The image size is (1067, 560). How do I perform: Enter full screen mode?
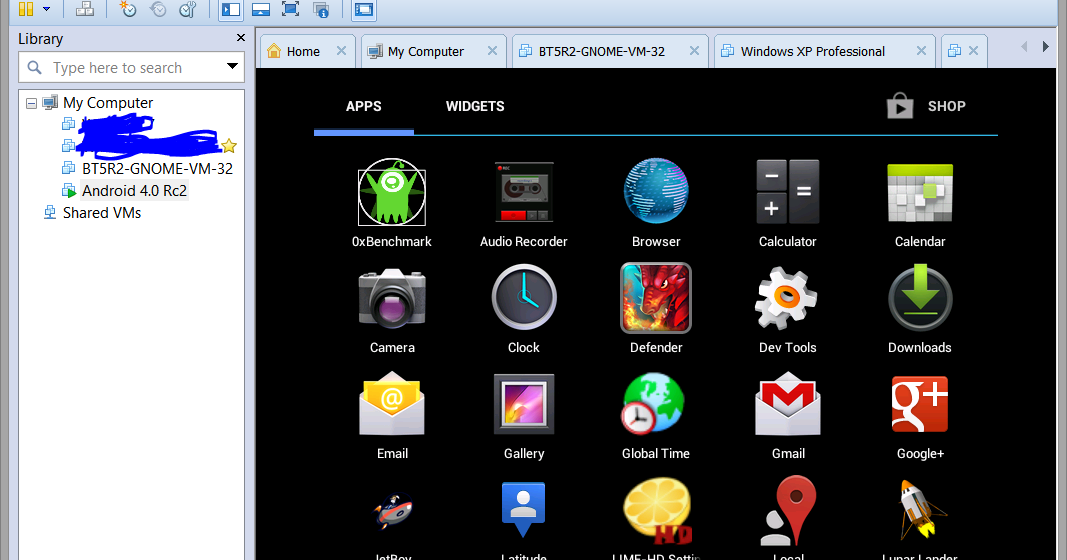(291, 10)
